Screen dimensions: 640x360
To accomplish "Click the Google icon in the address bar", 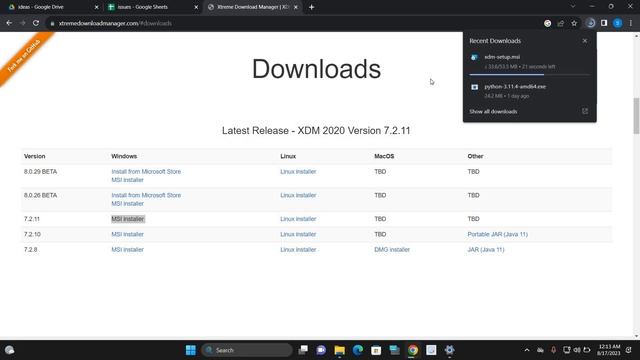I will click(x=547, y=23).
